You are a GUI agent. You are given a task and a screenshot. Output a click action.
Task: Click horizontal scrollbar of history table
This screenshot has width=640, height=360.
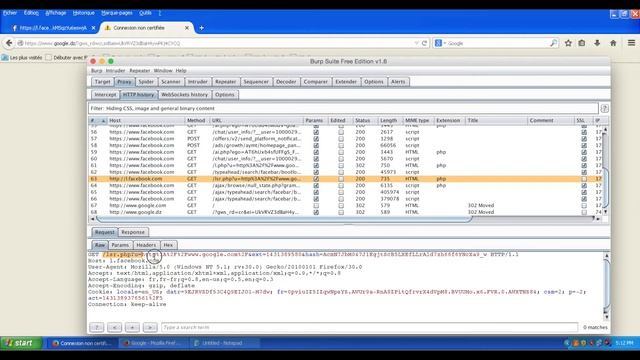284,219
